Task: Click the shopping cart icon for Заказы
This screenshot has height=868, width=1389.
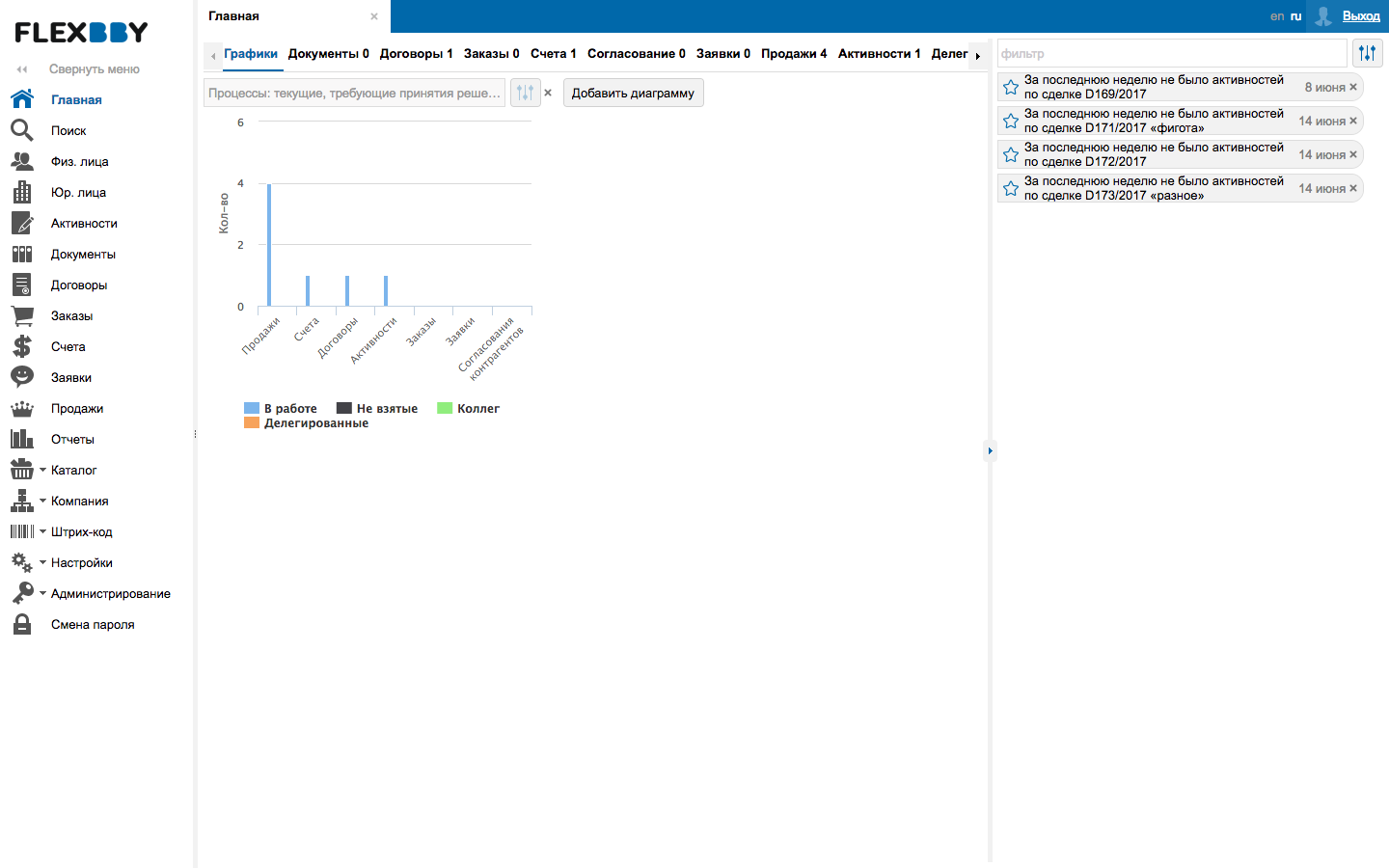Action: (x=21, y=315)
